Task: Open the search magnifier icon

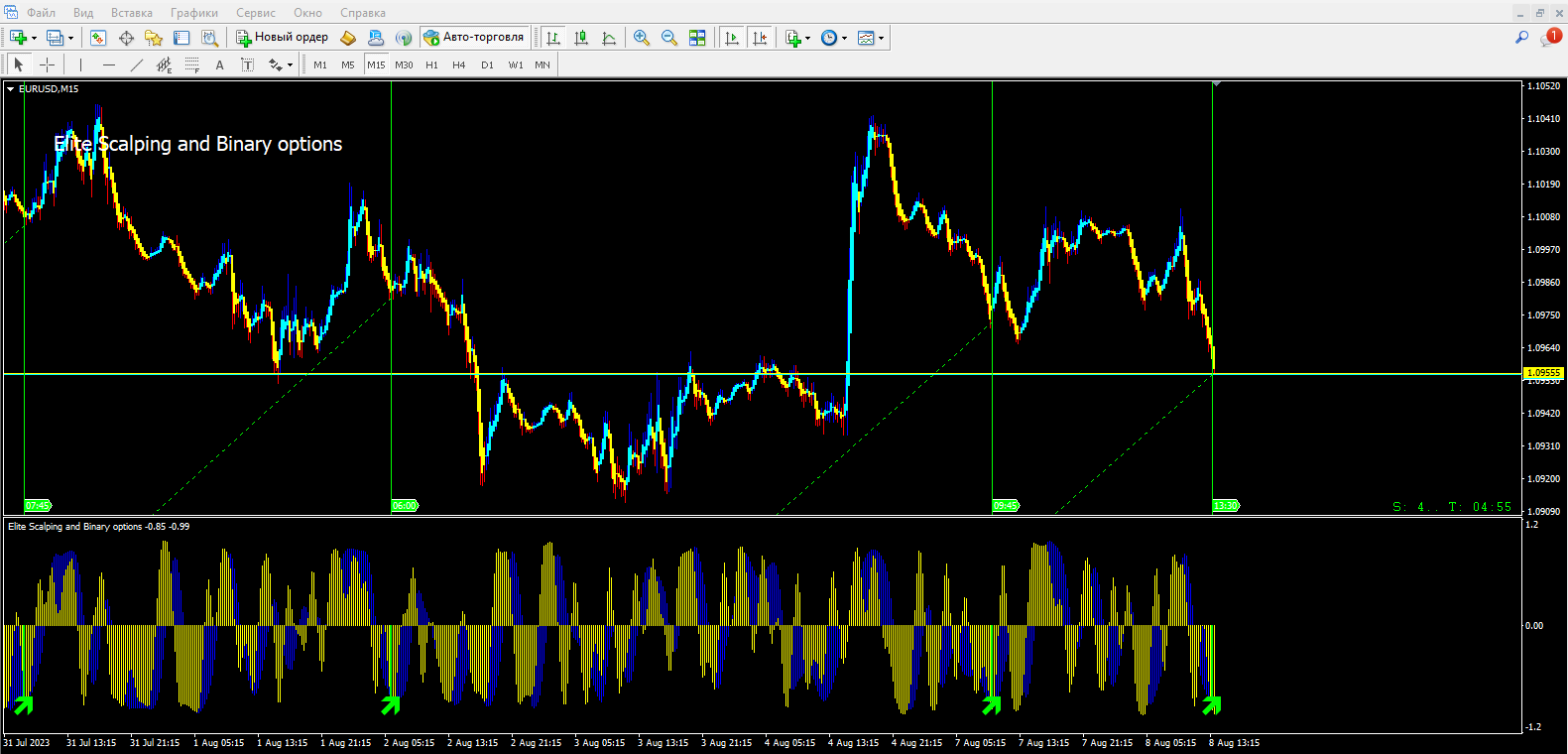Action: [1521, 37]
